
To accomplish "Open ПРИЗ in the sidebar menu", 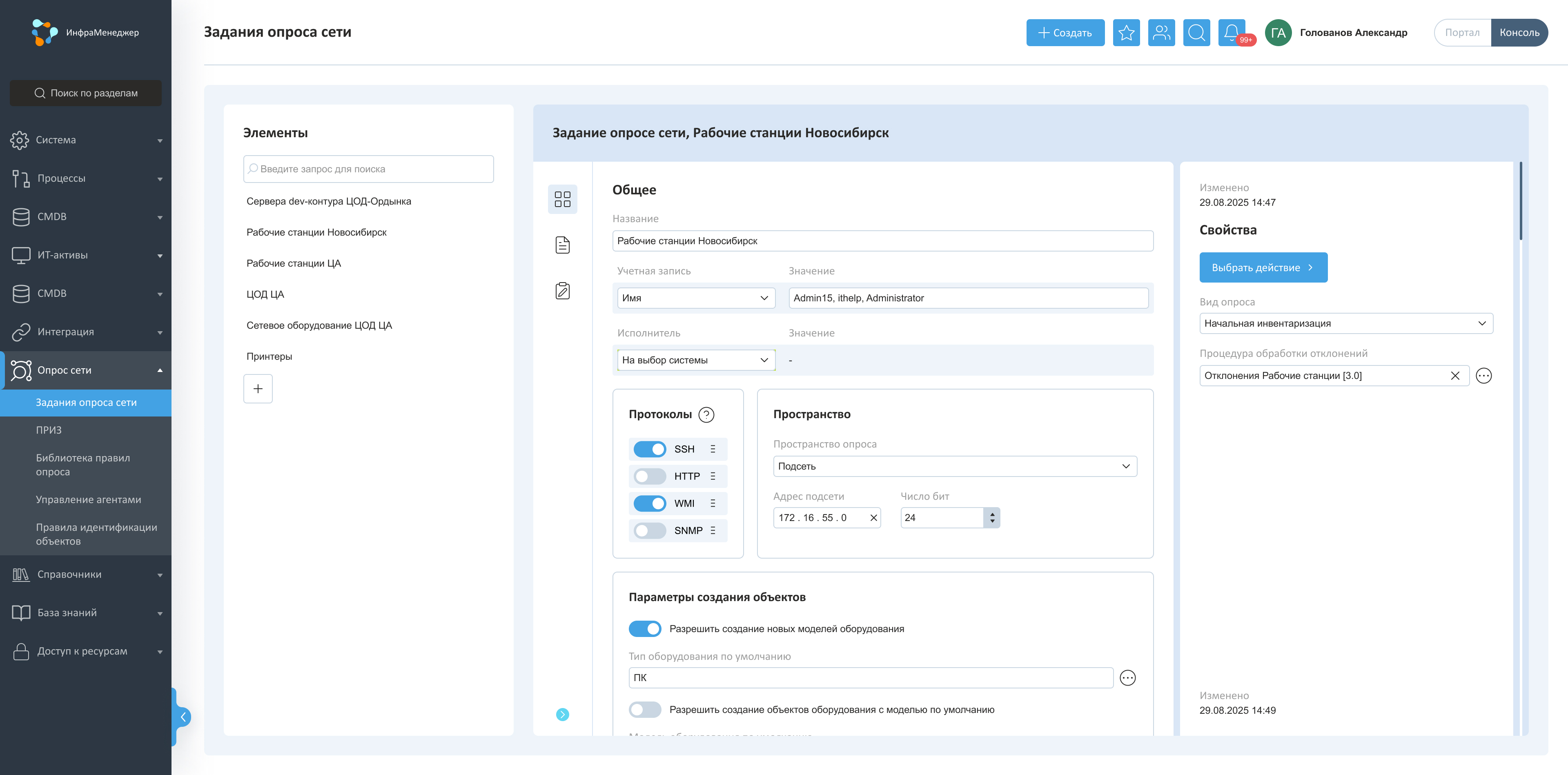I will (x=49, y=430).
